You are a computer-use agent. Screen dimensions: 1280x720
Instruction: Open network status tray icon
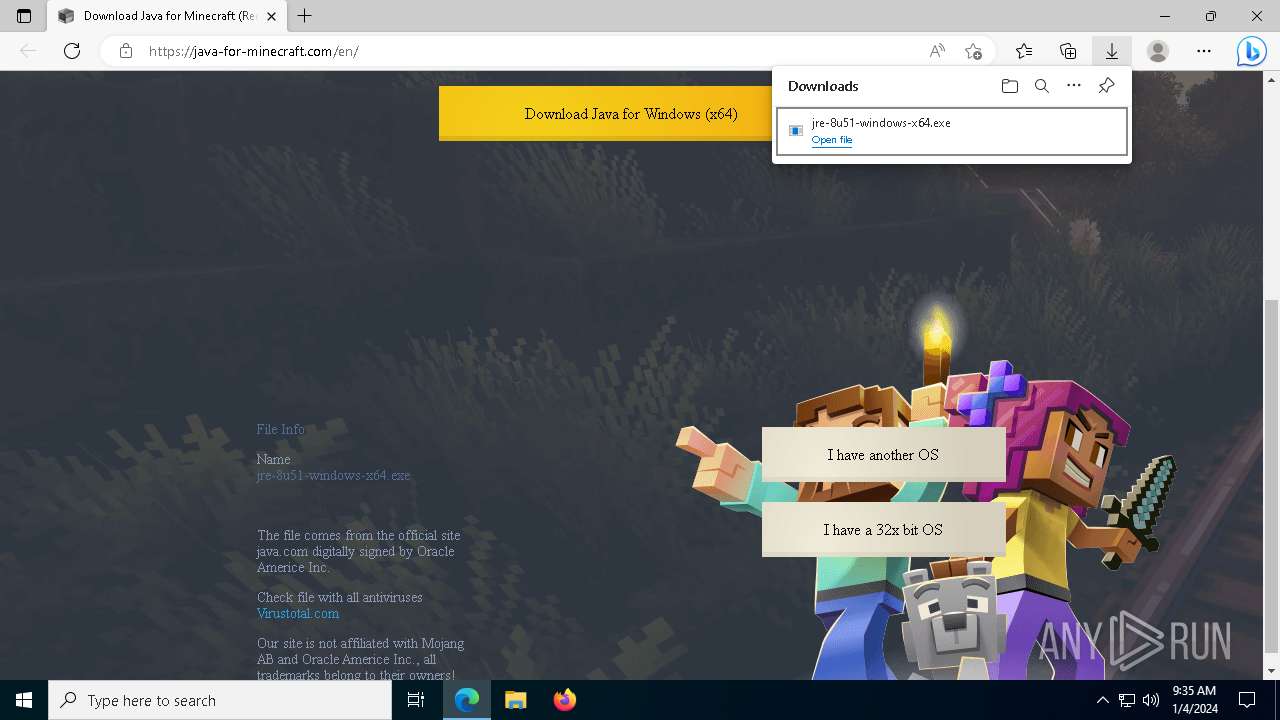(1127, 700)
